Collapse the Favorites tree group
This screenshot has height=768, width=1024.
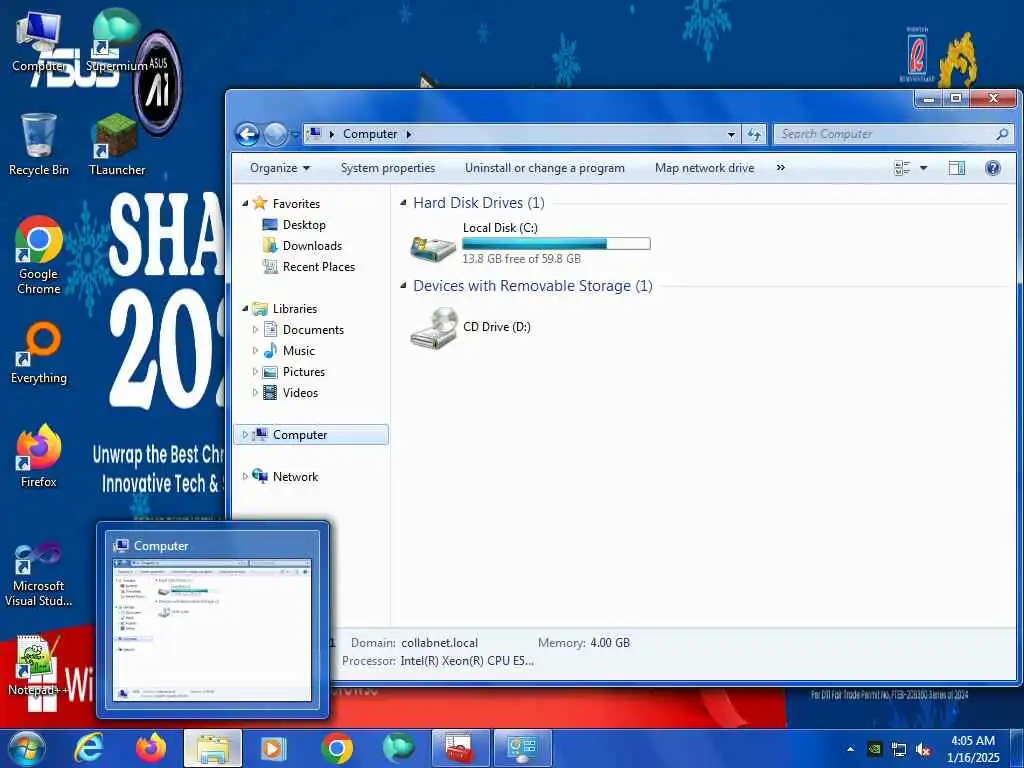pos(245,204)
